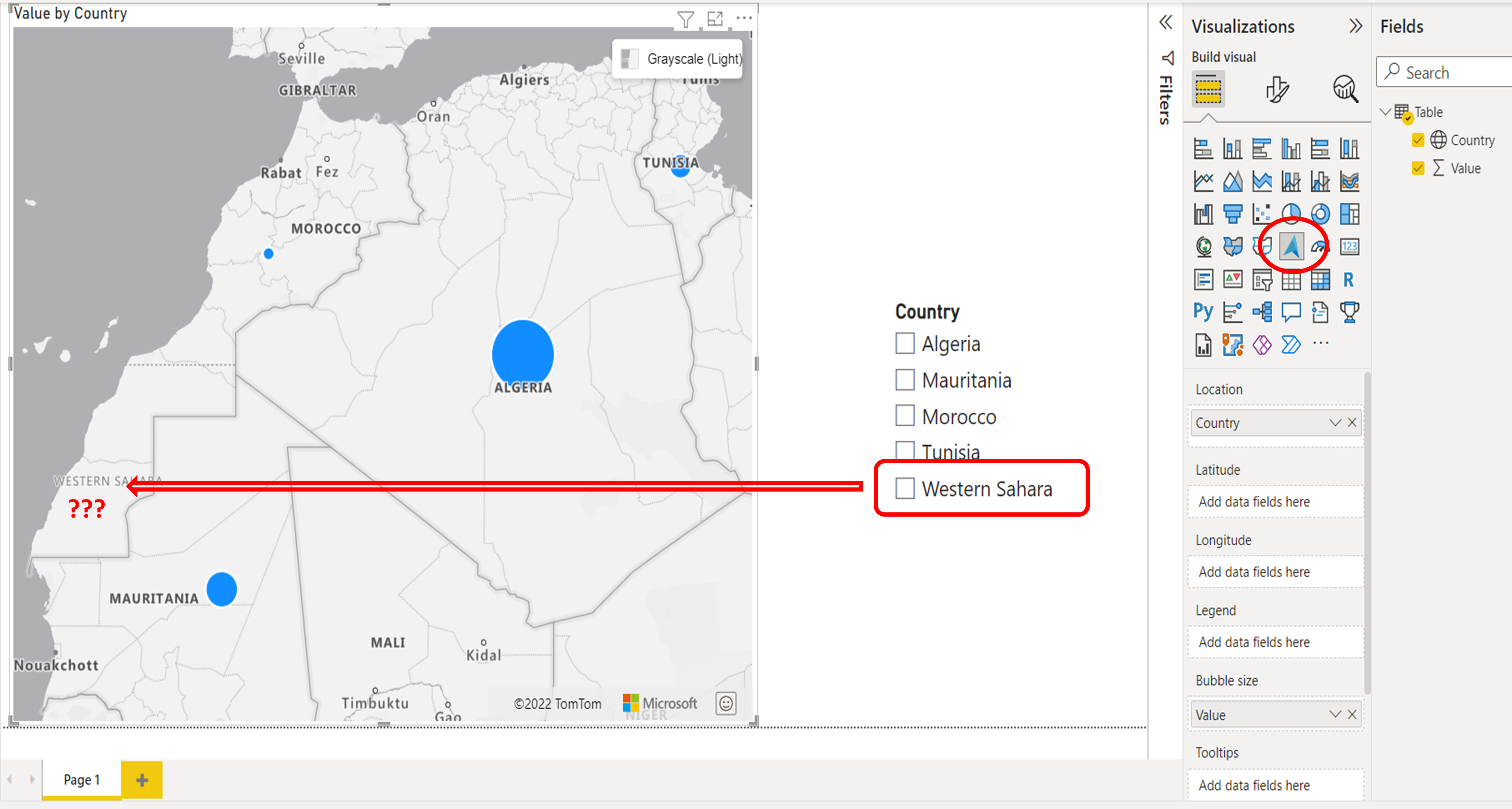Switch to the Page 1 tab

[x=82, y=779]
